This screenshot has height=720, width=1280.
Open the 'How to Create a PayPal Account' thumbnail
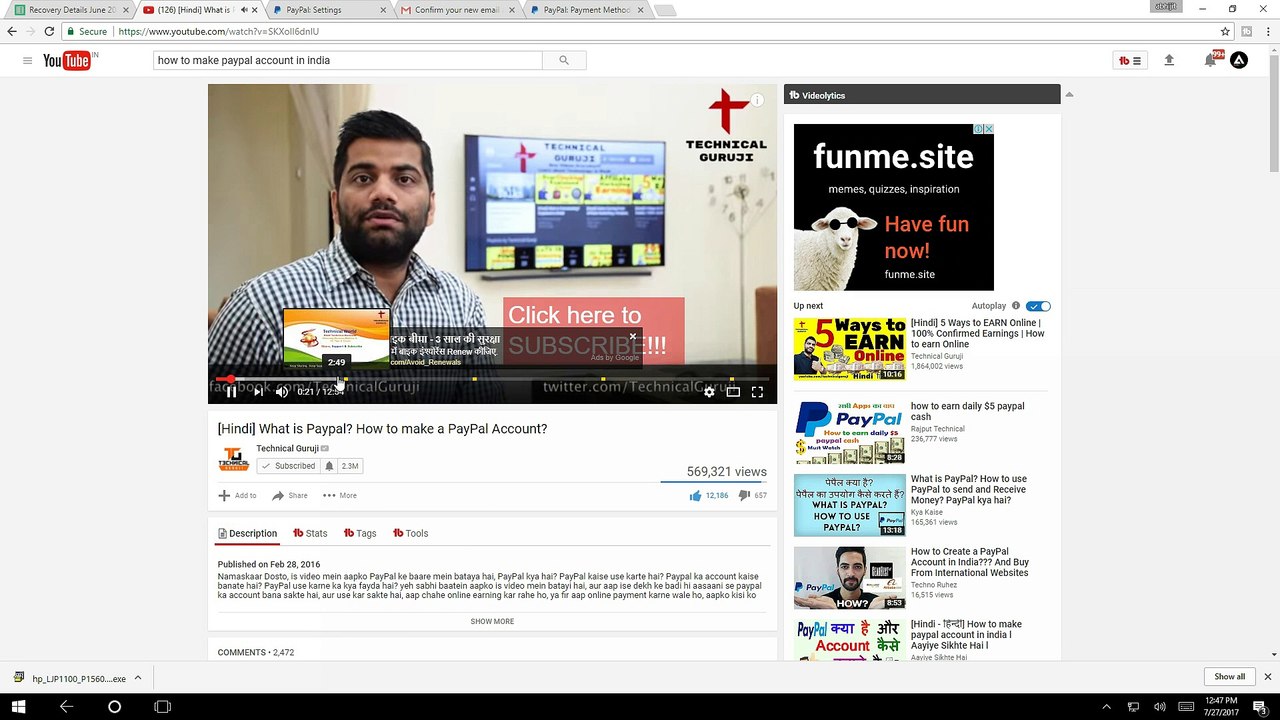pyautogui.click(x=849, y=578)
